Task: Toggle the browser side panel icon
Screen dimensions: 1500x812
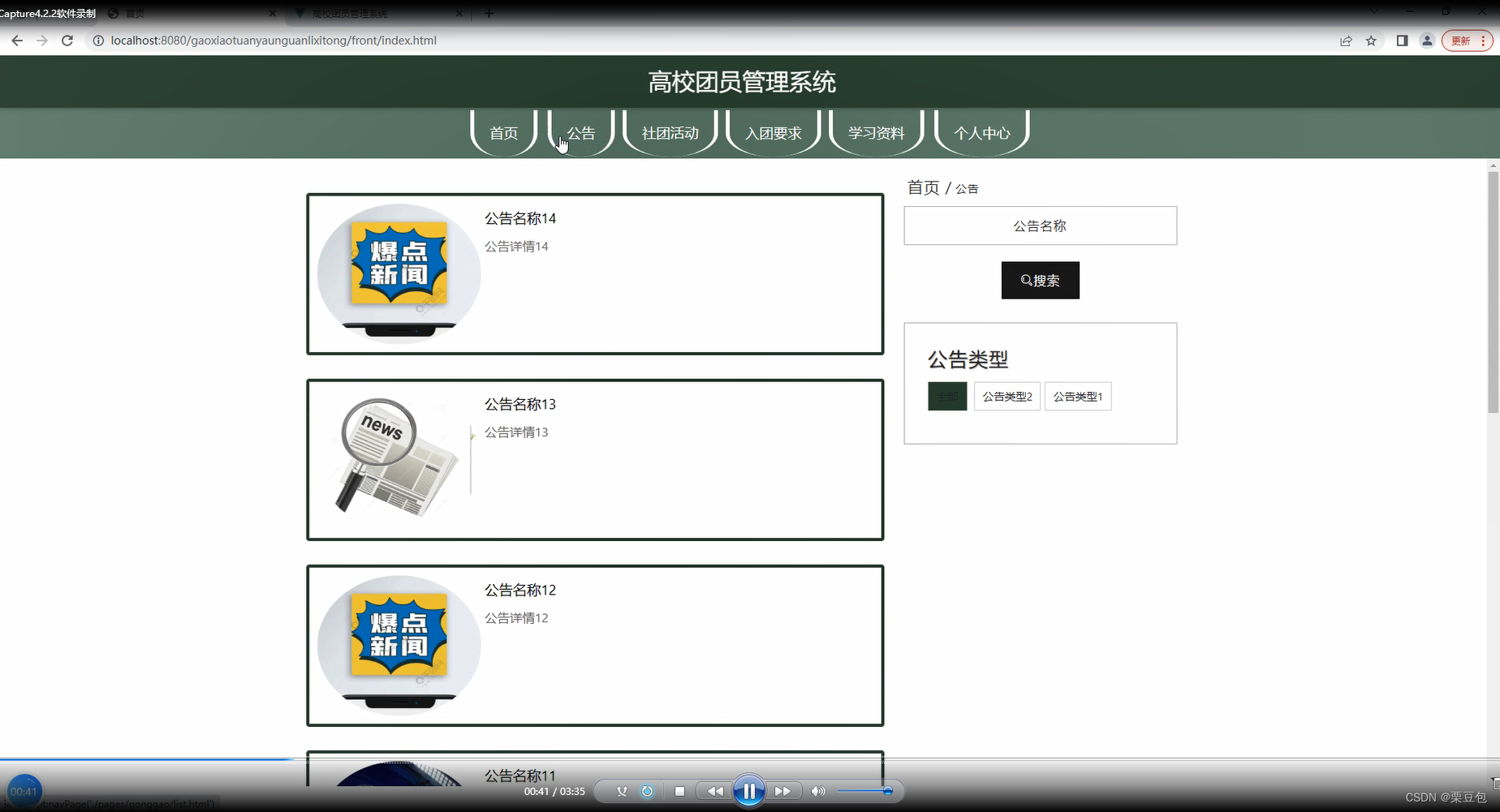Action: click(1402, 41)
